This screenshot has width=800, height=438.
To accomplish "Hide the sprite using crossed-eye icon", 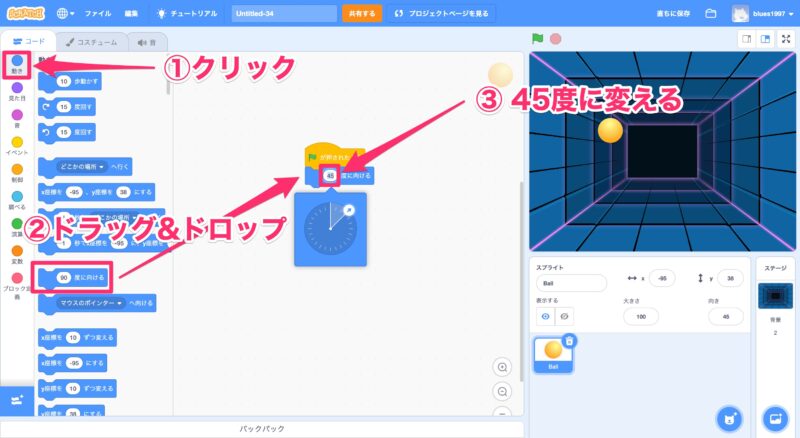I will 565,315.
